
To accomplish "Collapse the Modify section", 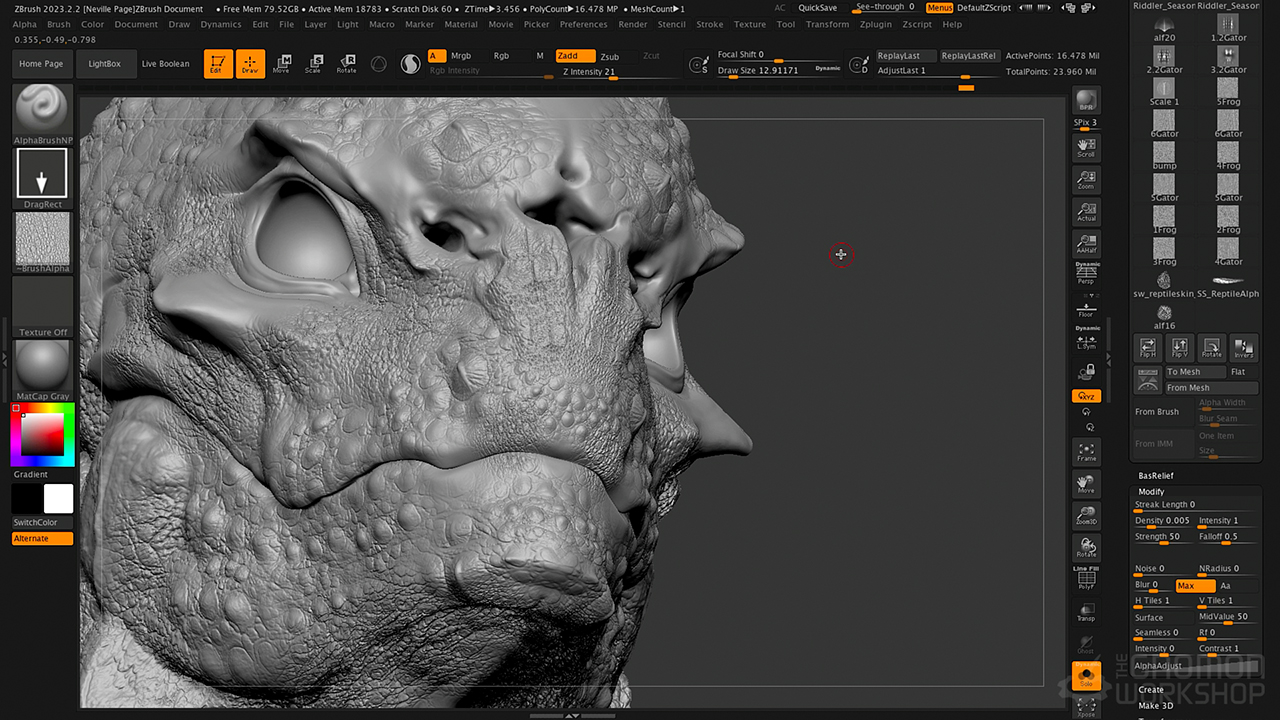I will click(x=1151, y=491).
